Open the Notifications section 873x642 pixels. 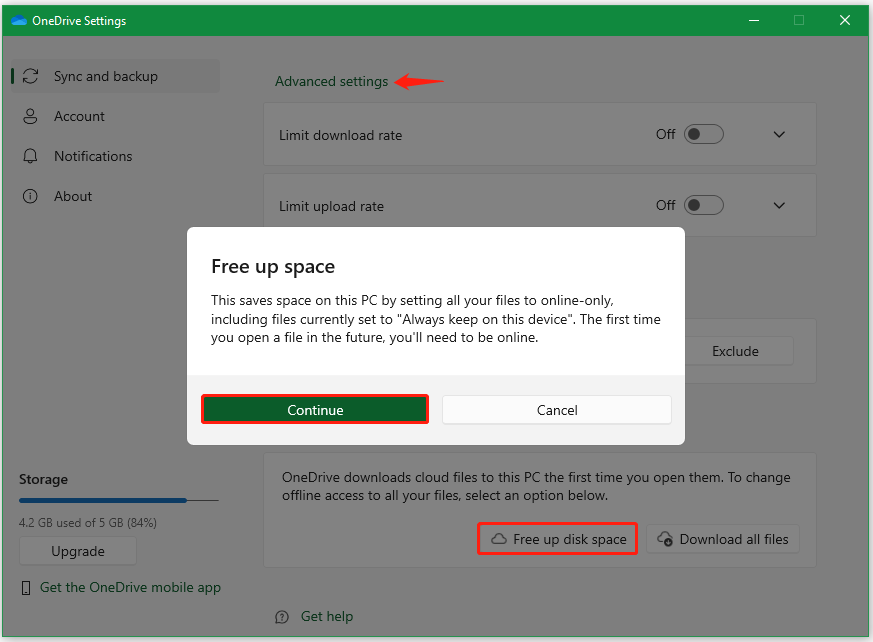pyautogui.click(x=115, y=156)
